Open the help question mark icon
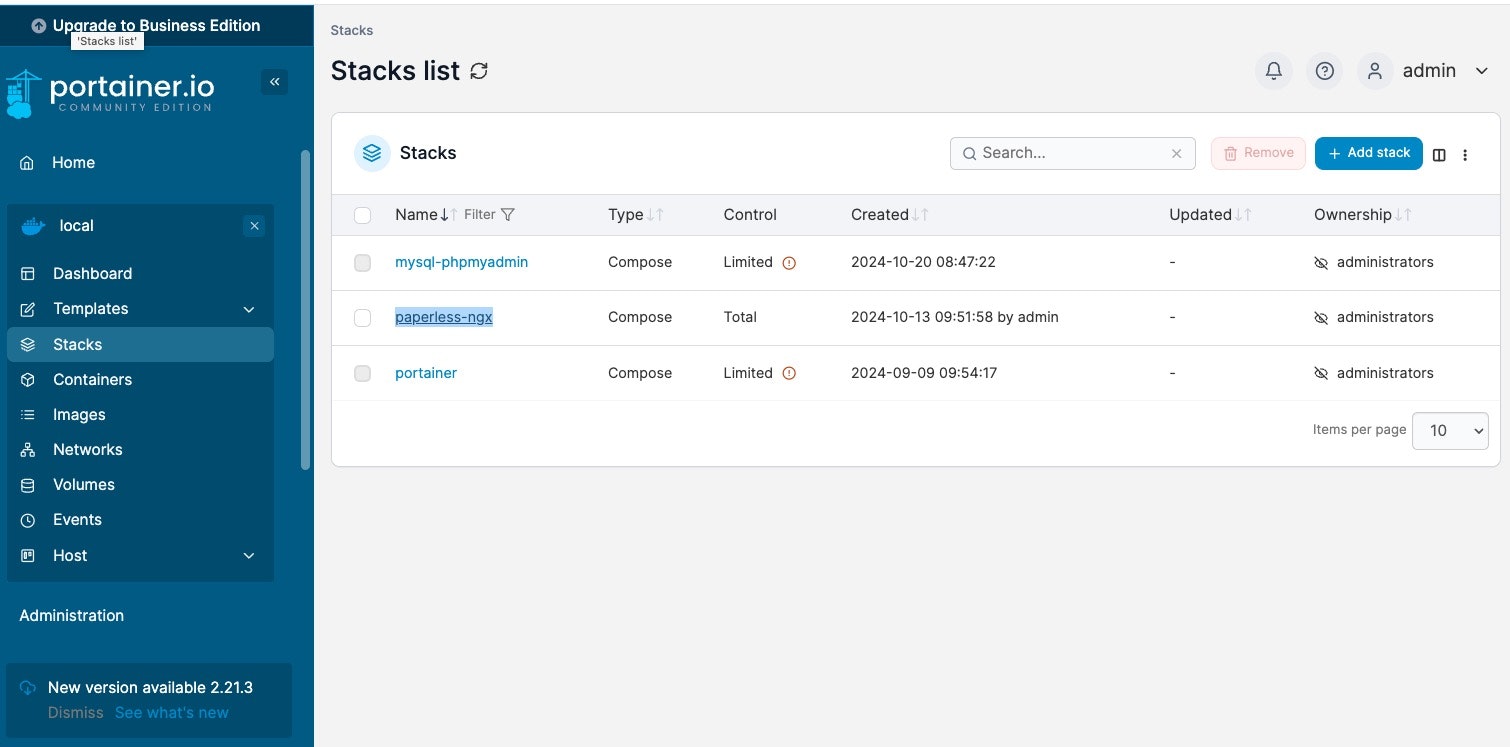1510x747 pixels. click(x=1324, y=71)
